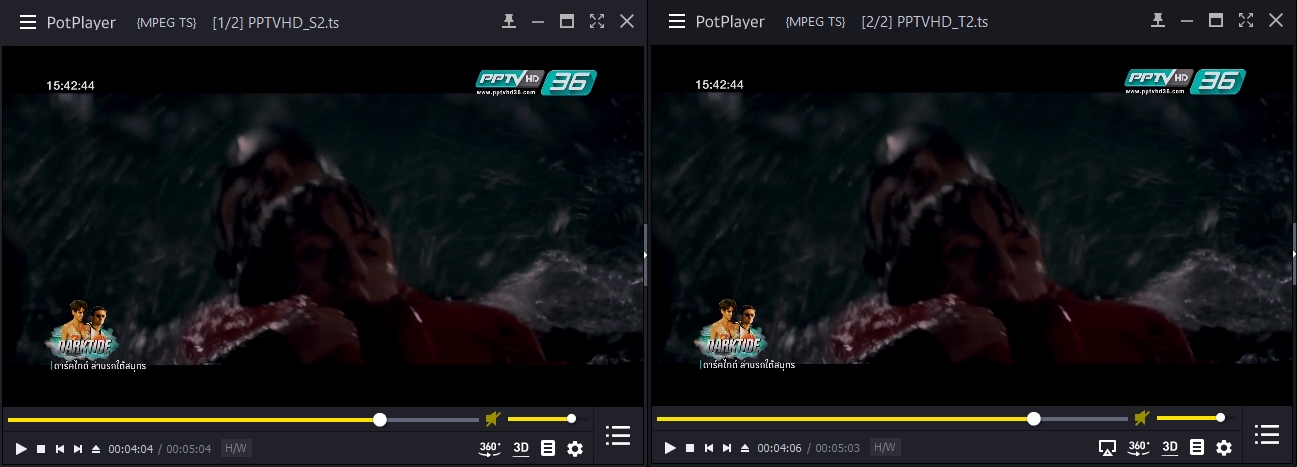
Task: Enable 360° video mode in right player
Action: (x=1139, y=448)
